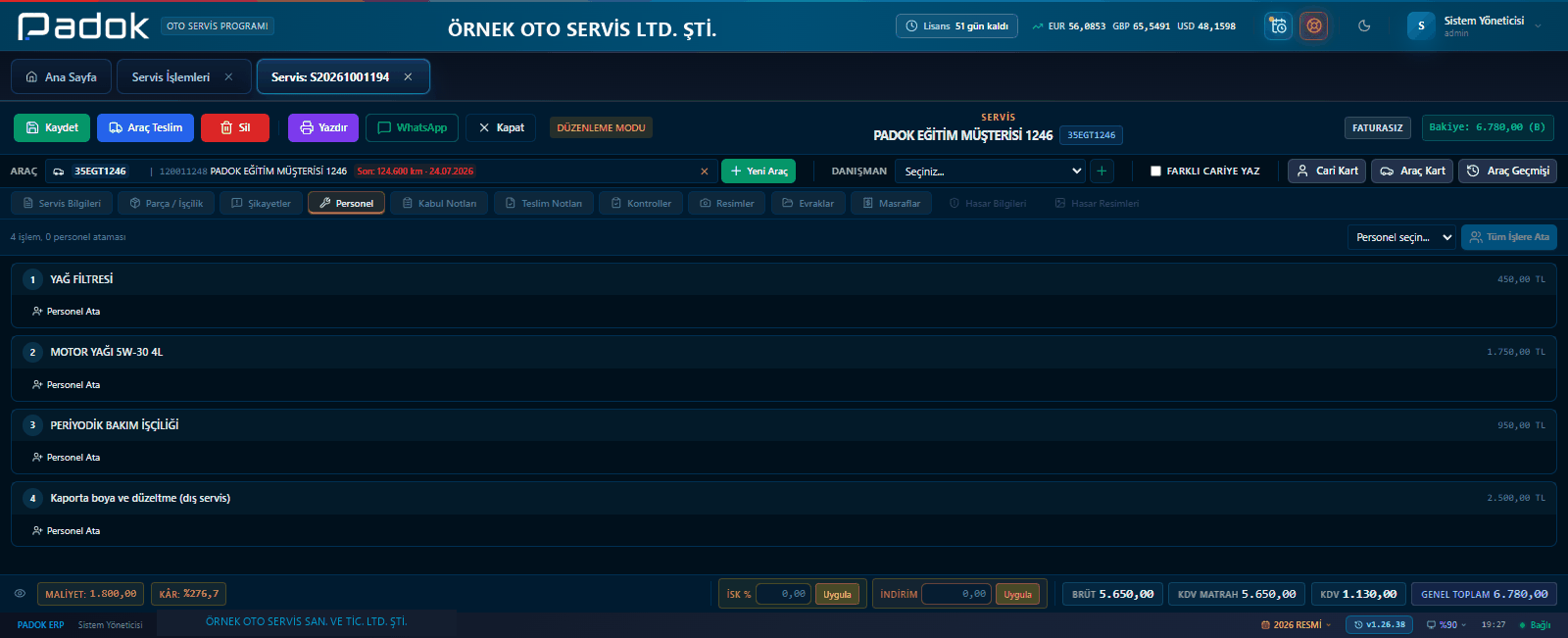1568x638 pixels.
Task: Open %90 zoom dropdown
Action: pos(1446,624)
